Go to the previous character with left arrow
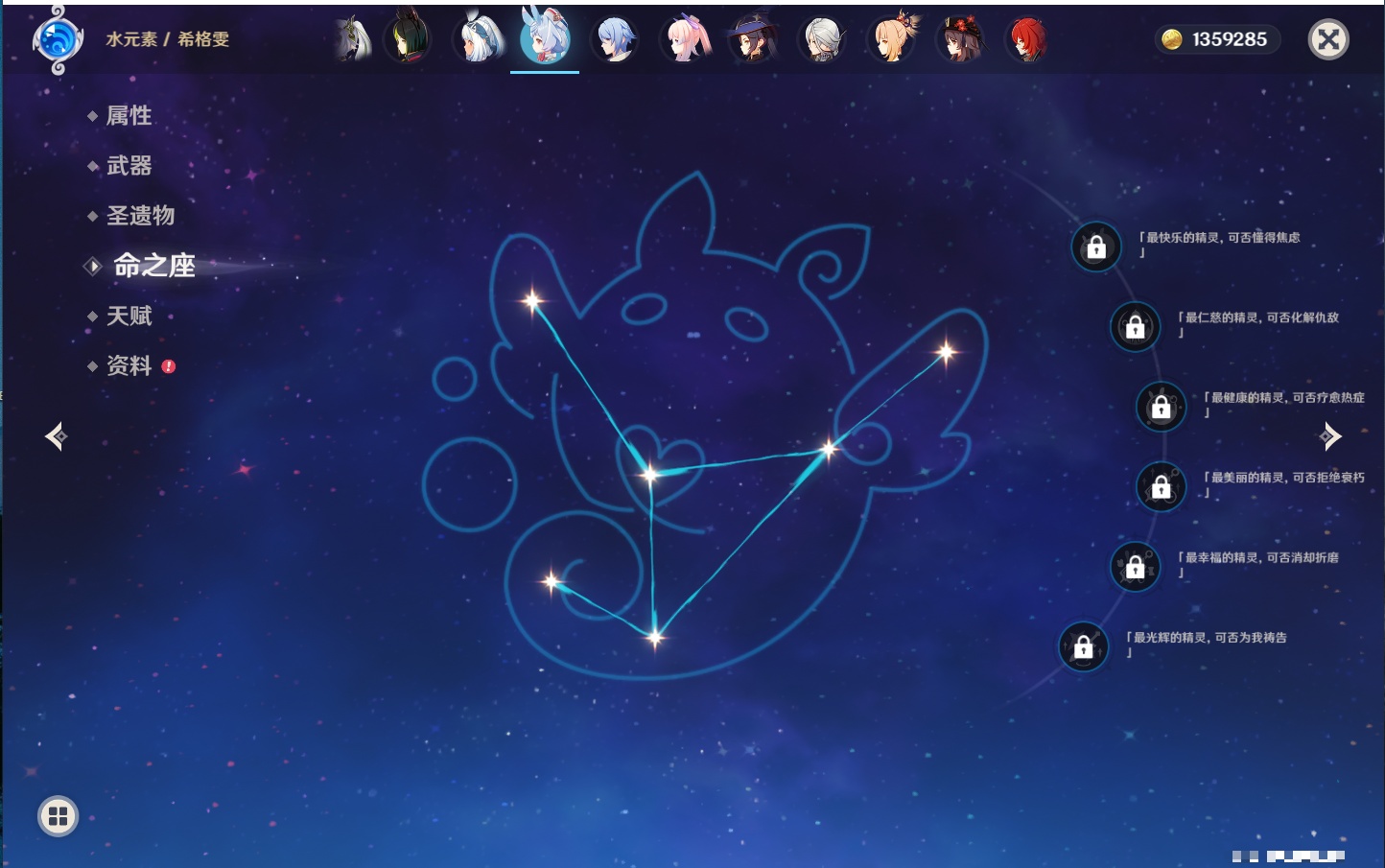Image resolution: width=1385 pixels, height=868 pixels. click(56, 436)
